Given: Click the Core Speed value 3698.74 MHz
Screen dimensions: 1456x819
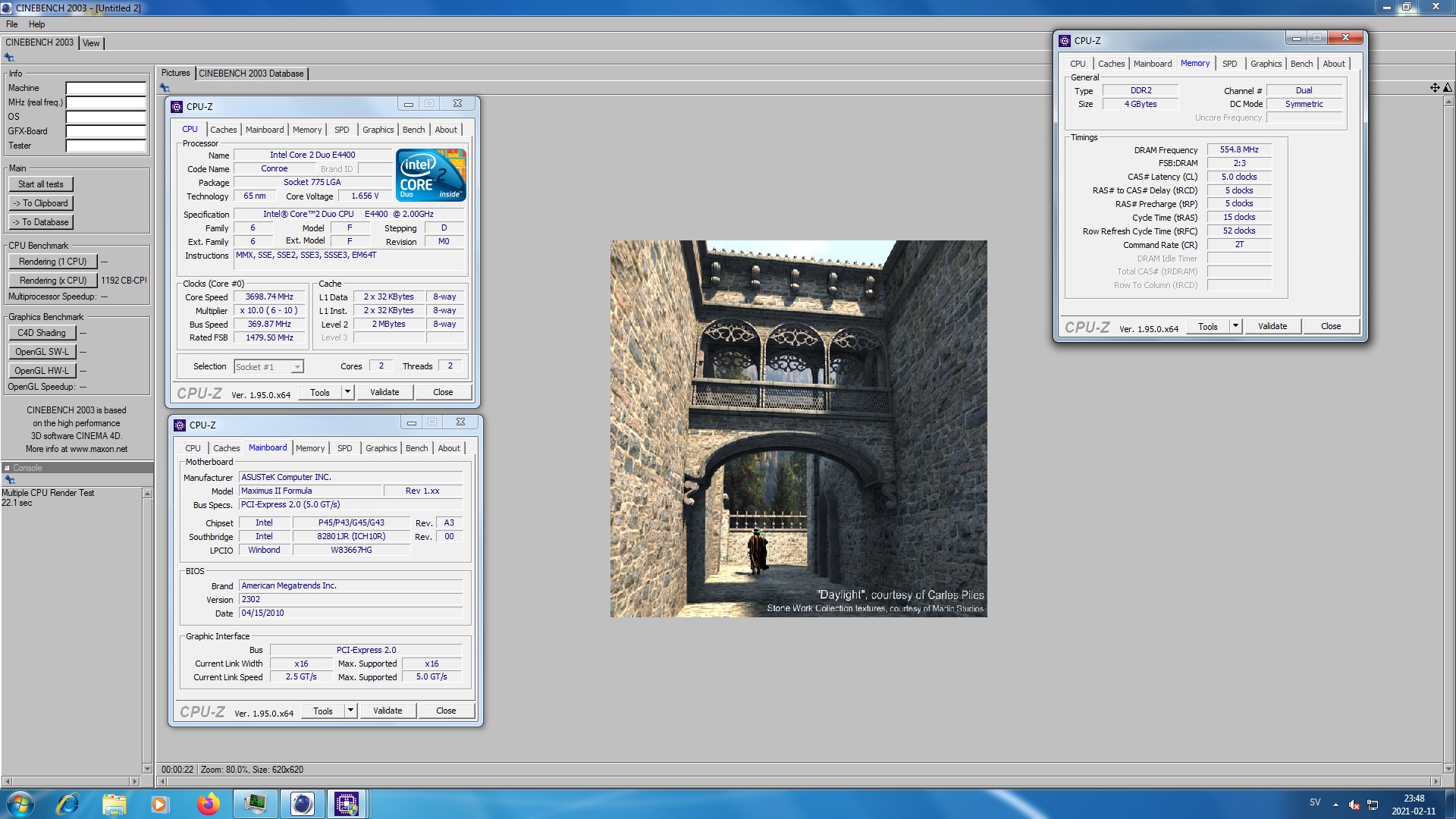Looking at the screenshot, I should pyautogui.click(x=269, y=297).
